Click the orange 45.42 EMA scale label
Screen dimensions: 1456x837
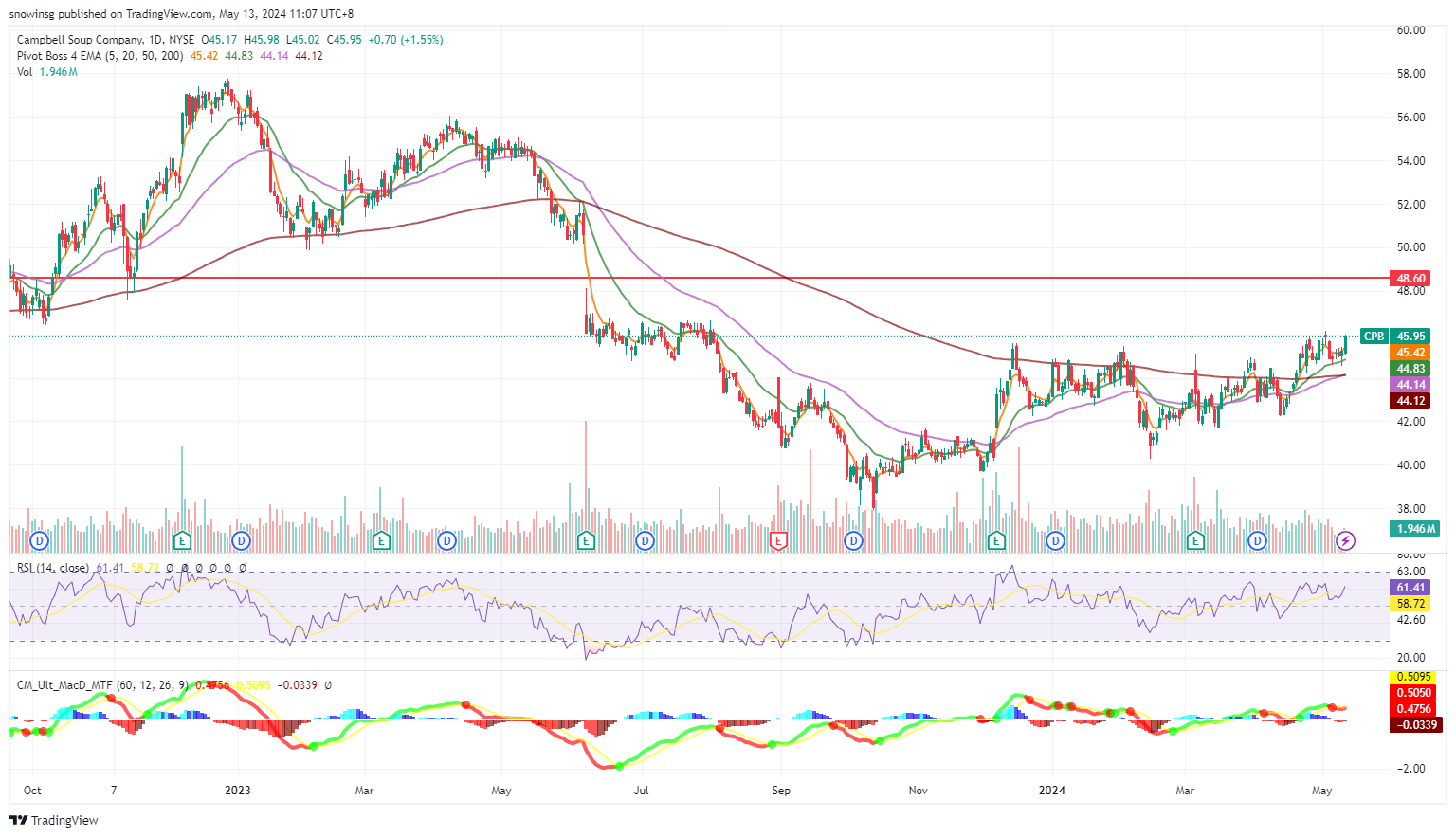pos(1410,352)
